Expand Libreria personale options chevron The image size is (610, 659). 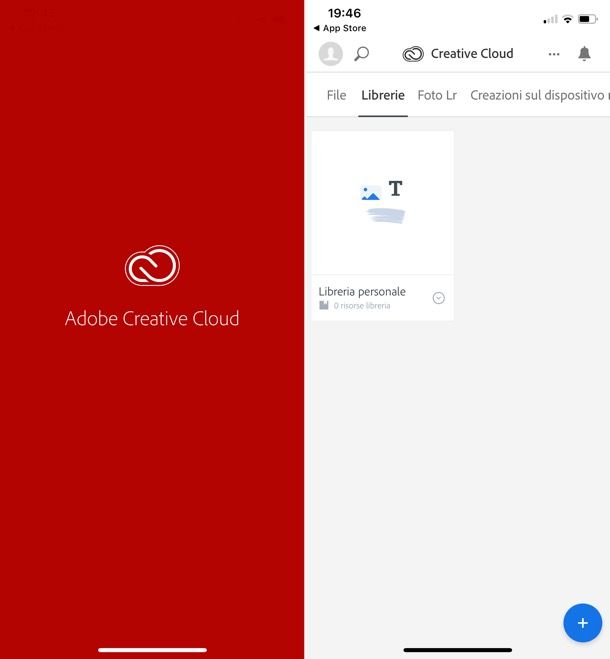click(438, 298)
